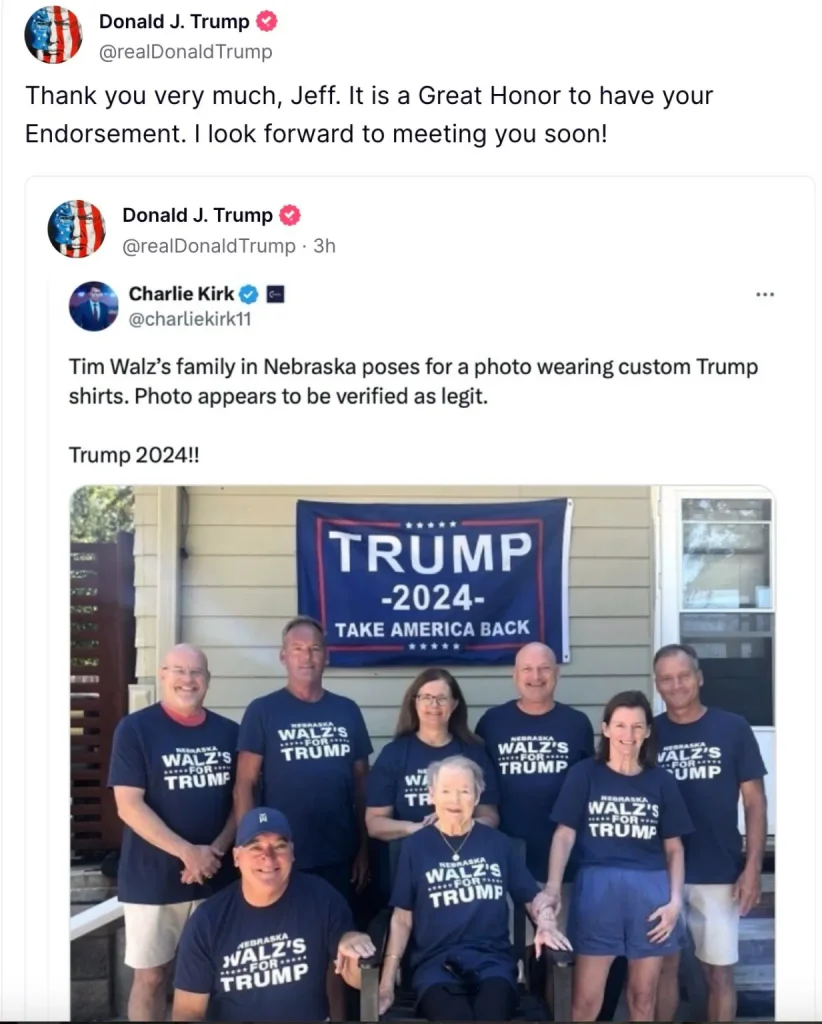Click the quoted post's red verified badge
This screenshot has width=822, height=1024.
coord(290,216)
